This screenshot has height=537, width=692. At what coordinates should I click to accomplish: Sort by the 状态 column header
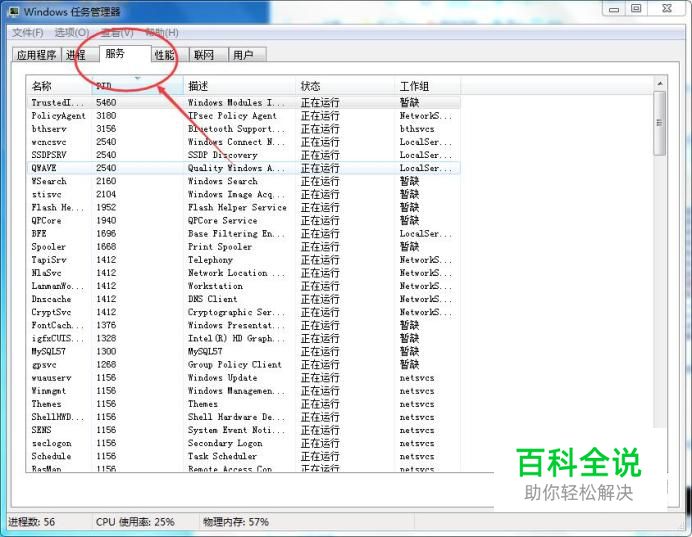345,86
